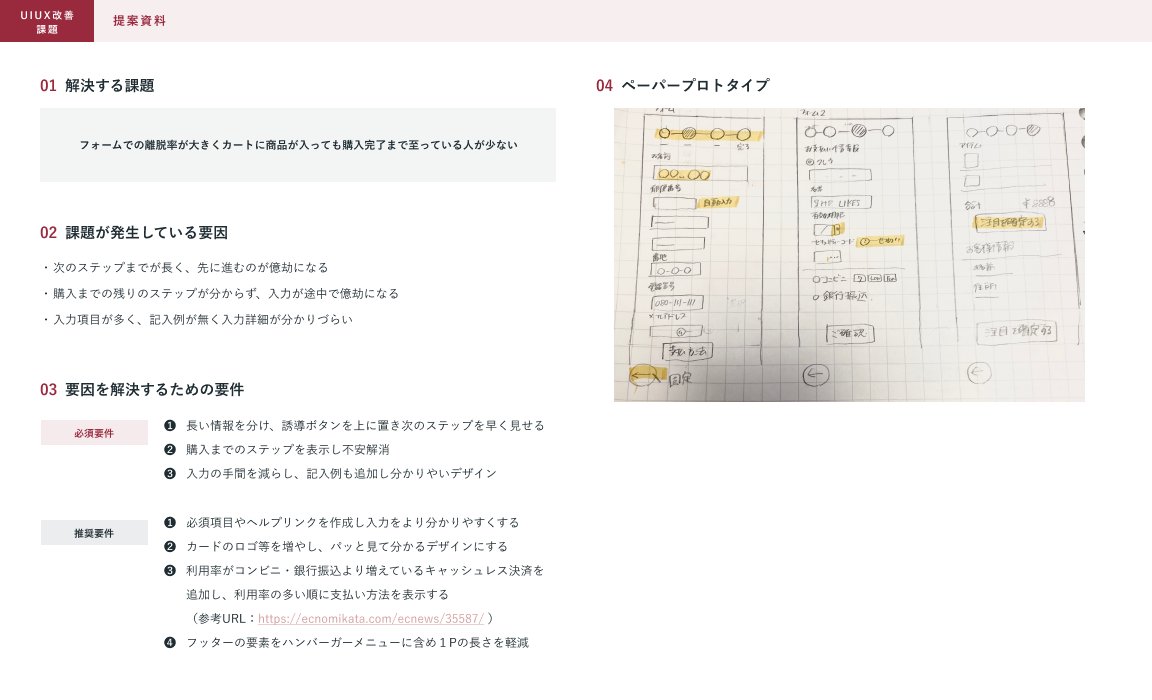Image resolution: width=1152 pixels, height=700 pixels.
Task: Click bullet ❷ beside カードのロゴ等を増やし line
Action: (170, 546)
